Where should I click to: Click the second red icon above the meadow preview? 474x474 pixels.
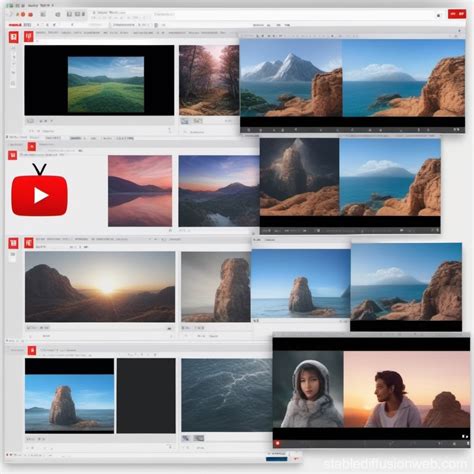click(29, 37)
